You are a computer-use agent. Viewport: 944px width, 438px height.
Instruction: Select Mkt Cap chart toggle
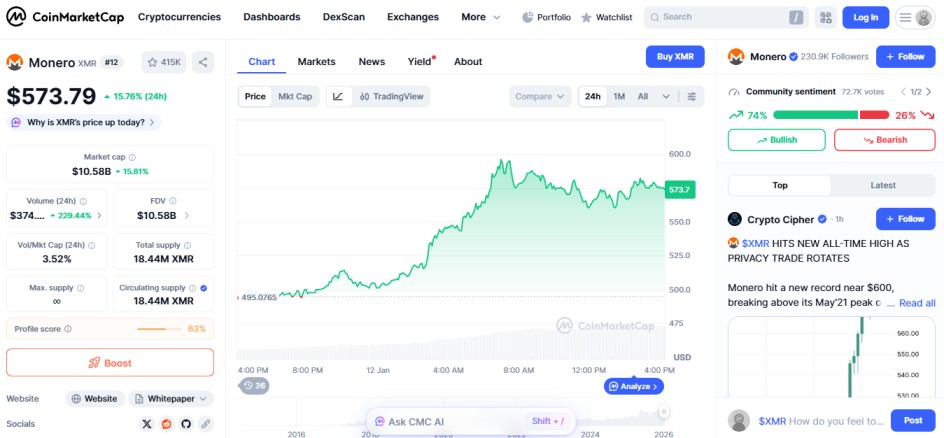tap(295, 96)
